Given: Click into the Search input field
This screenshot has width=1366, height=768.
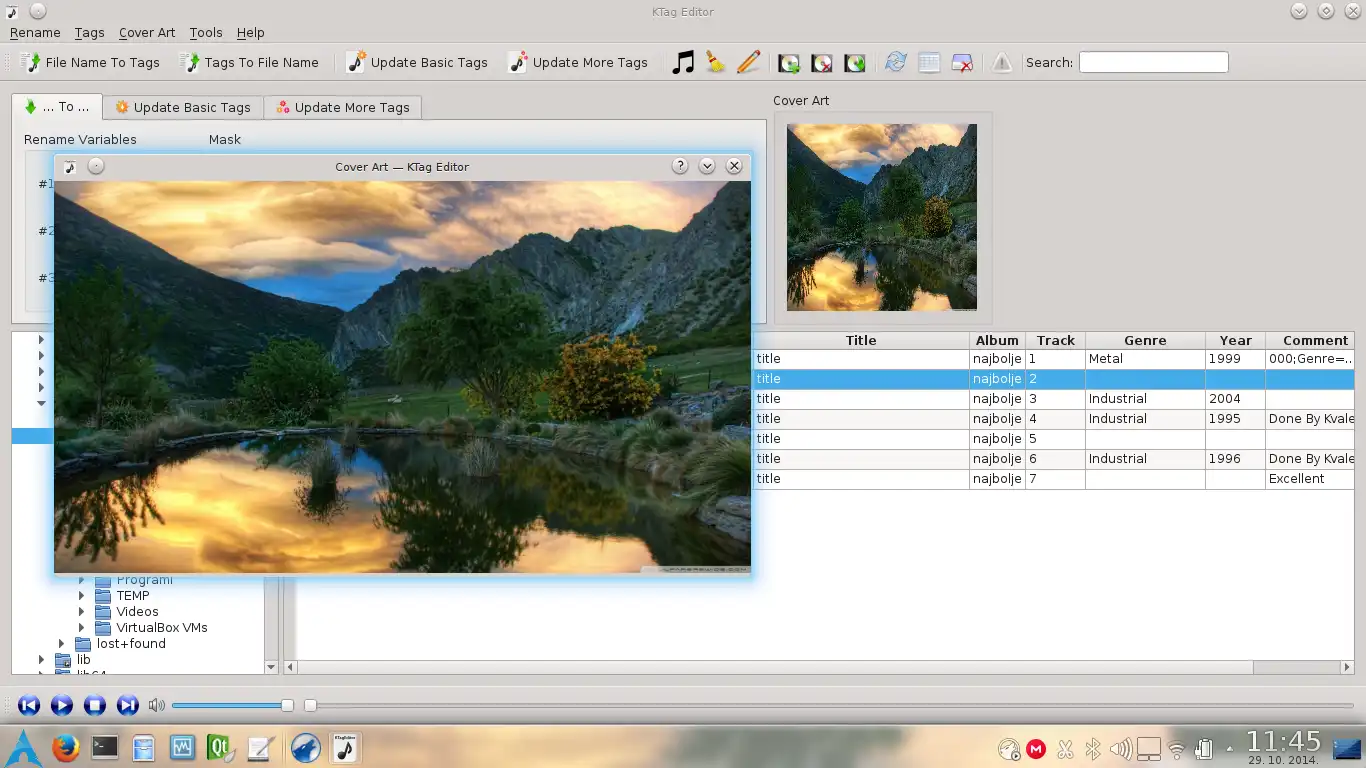Looking at the screenshot, I should click(x=1152, y=62).
